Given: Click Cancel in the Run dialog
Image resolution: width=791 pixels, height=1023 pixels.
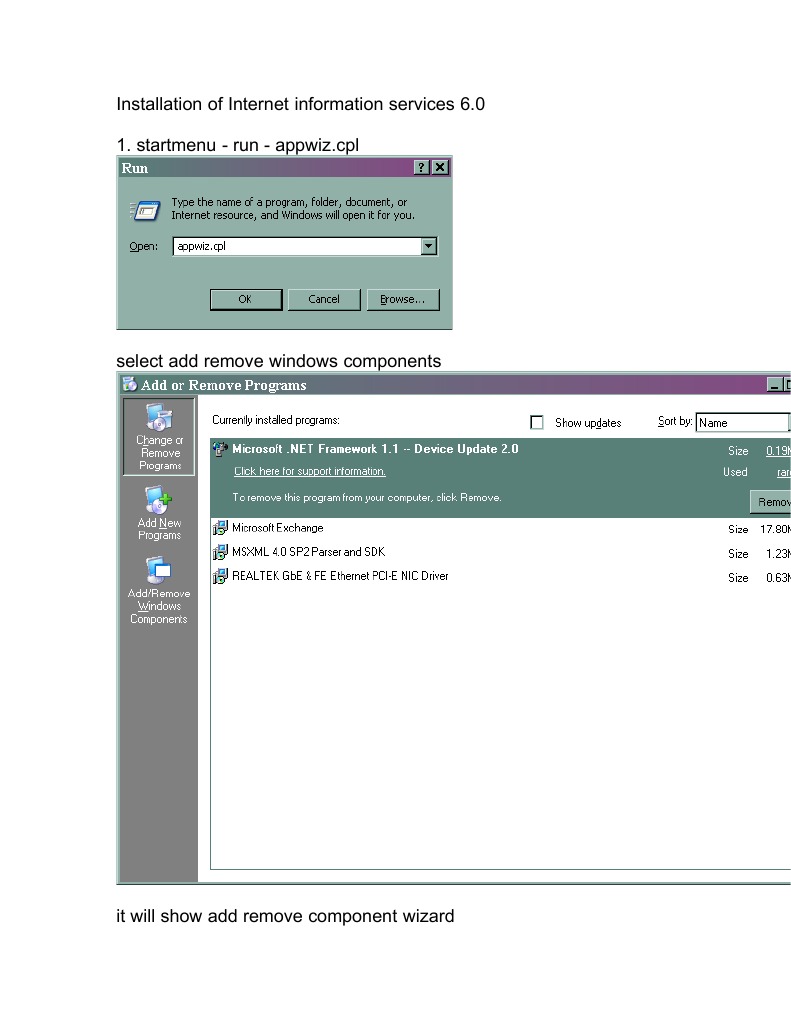Looking at the screenshot, I should coord(324,299).
